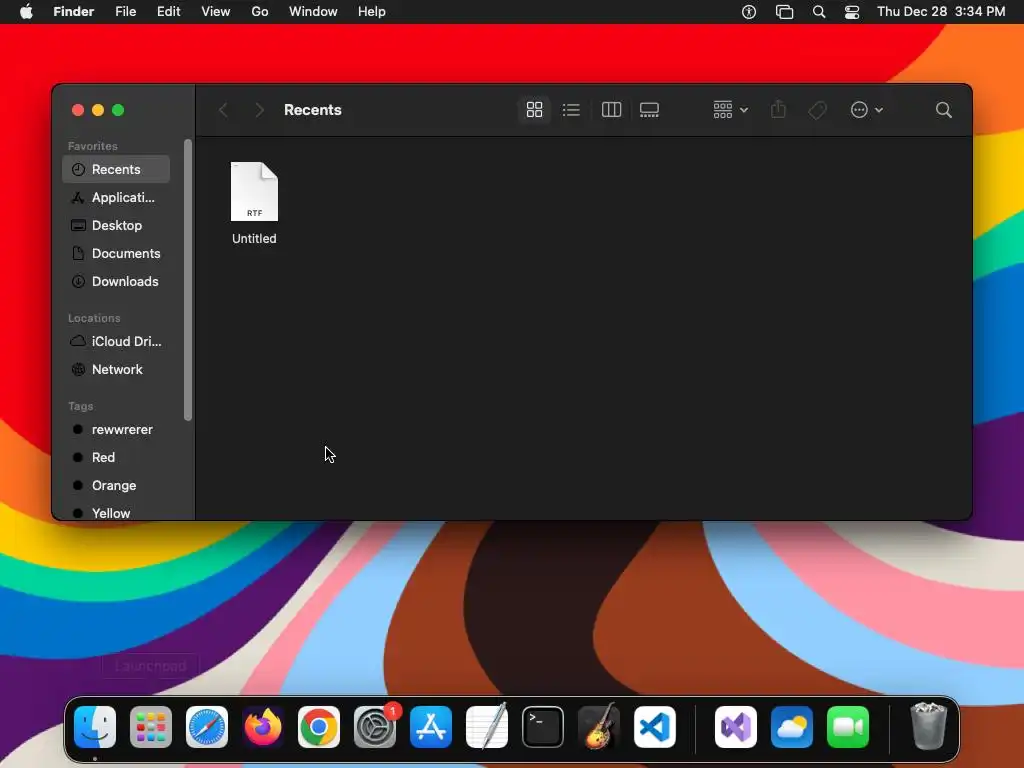1024x768 pixels.
Task: Open the Group By dropdown in the toolbar
Action: (730, 110)
